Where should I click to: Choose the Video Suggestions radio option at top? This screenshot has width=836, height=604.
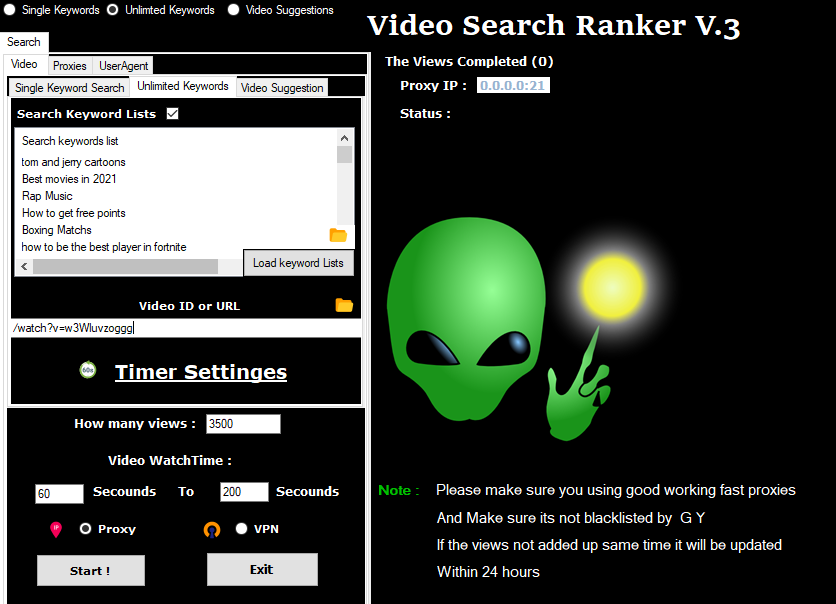(234, 10)
